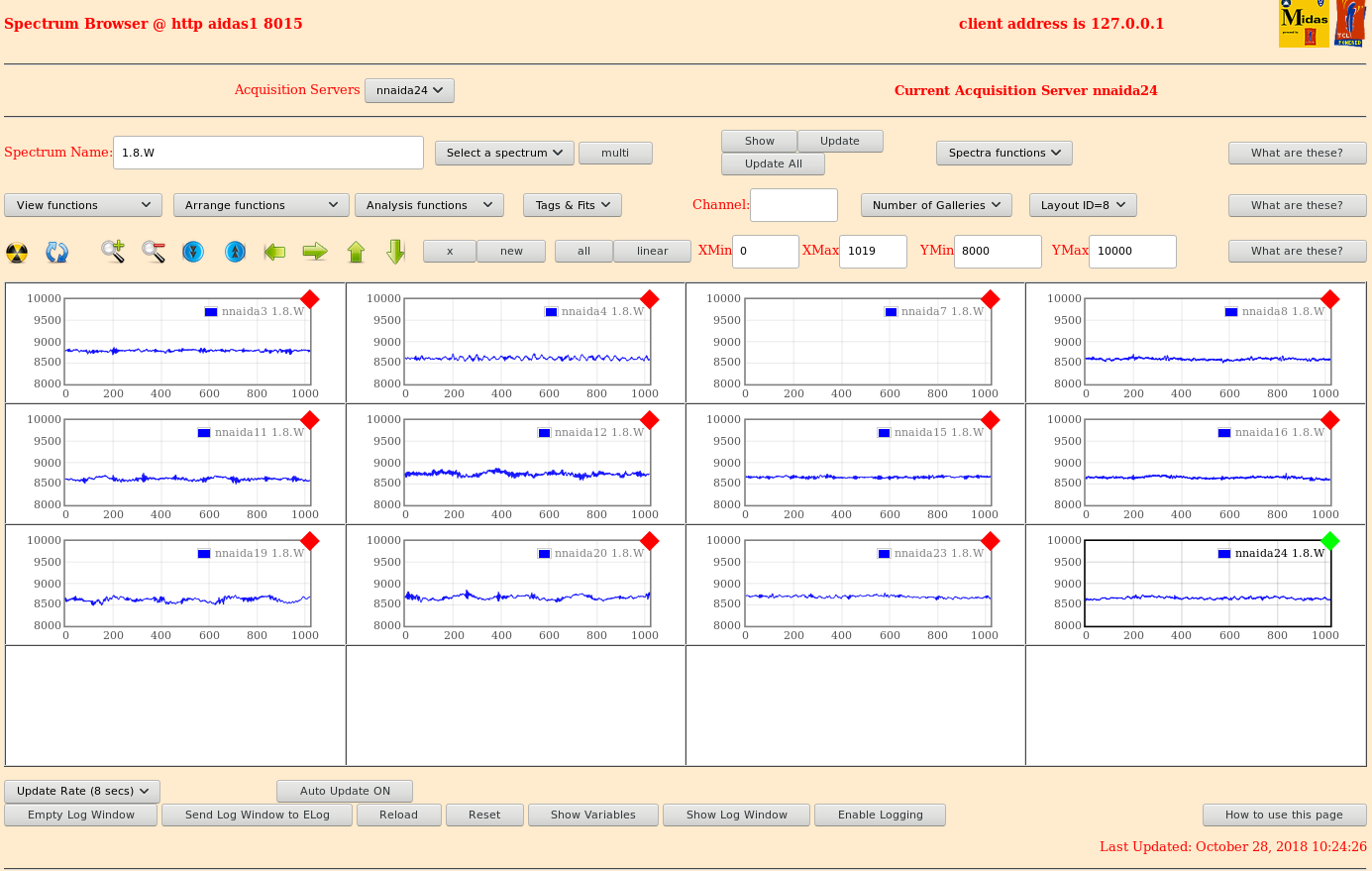Click the blue legend swatch for nnaida12
This screenshot has height=871, width=1372.
544,433
